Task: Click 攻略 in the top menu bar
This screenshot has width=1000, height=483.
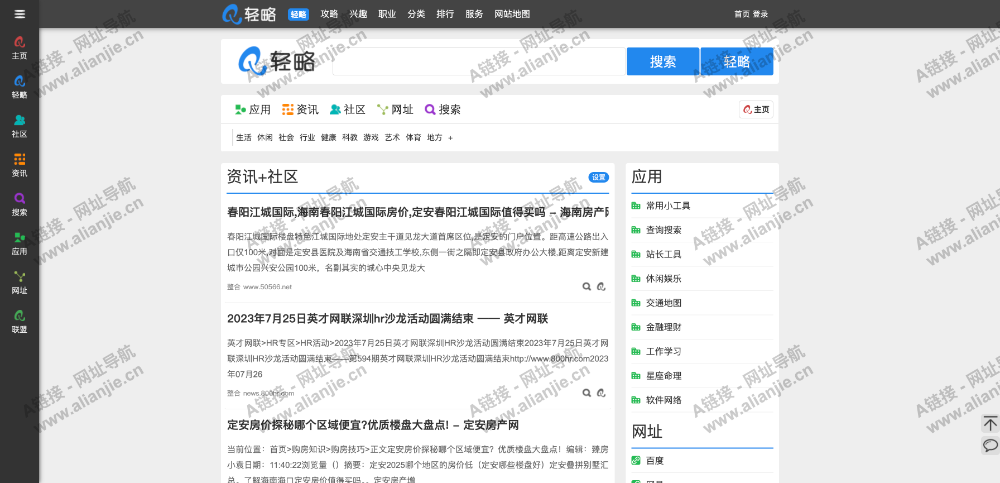Action: point(329,14)
